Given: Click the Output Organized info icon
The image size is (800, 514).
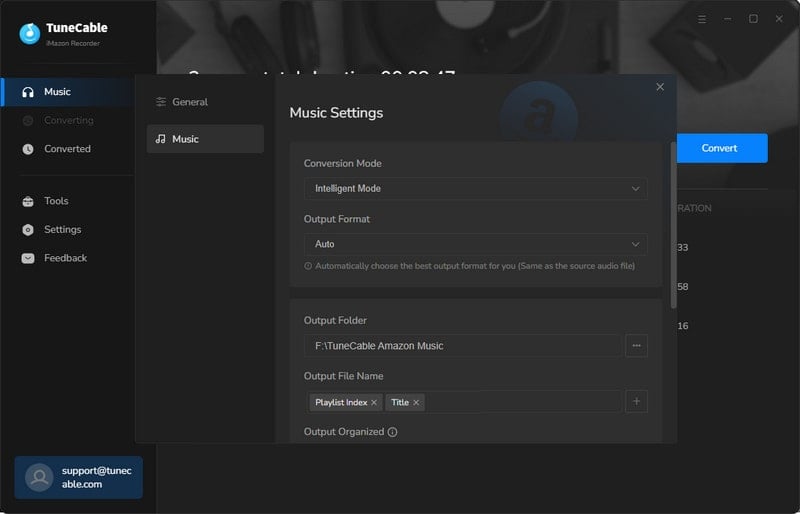Looking at the screenshot, I should pyautogui.click(x=392, y=432).
